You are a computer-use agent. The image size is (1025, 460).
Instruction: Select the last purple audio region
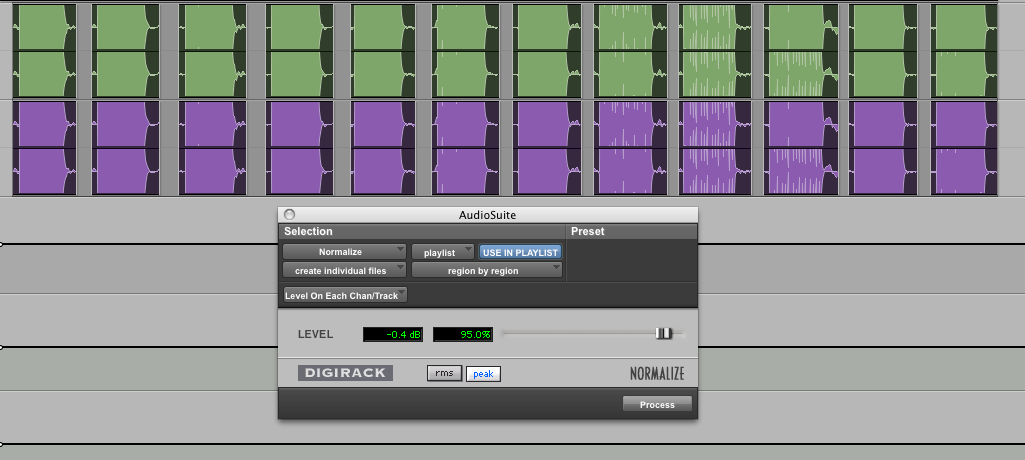964,148
